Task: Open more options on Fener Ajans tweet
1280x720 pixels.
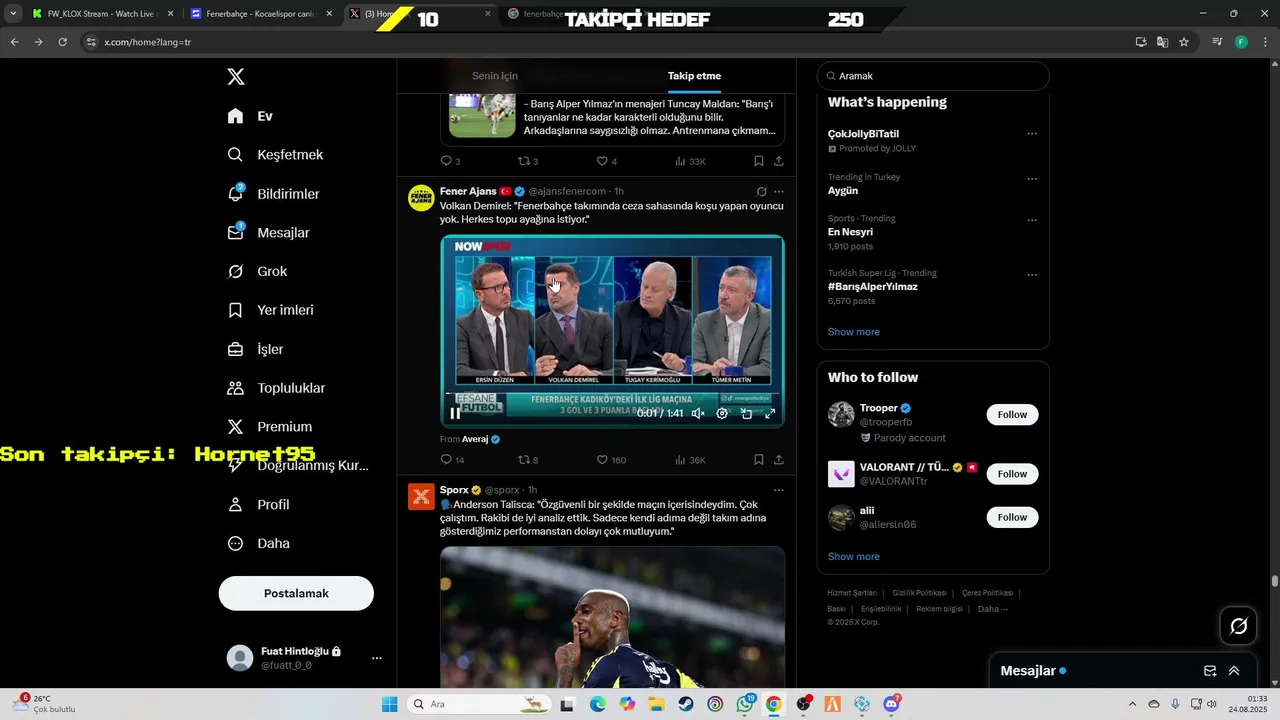Action: (779, 191)
